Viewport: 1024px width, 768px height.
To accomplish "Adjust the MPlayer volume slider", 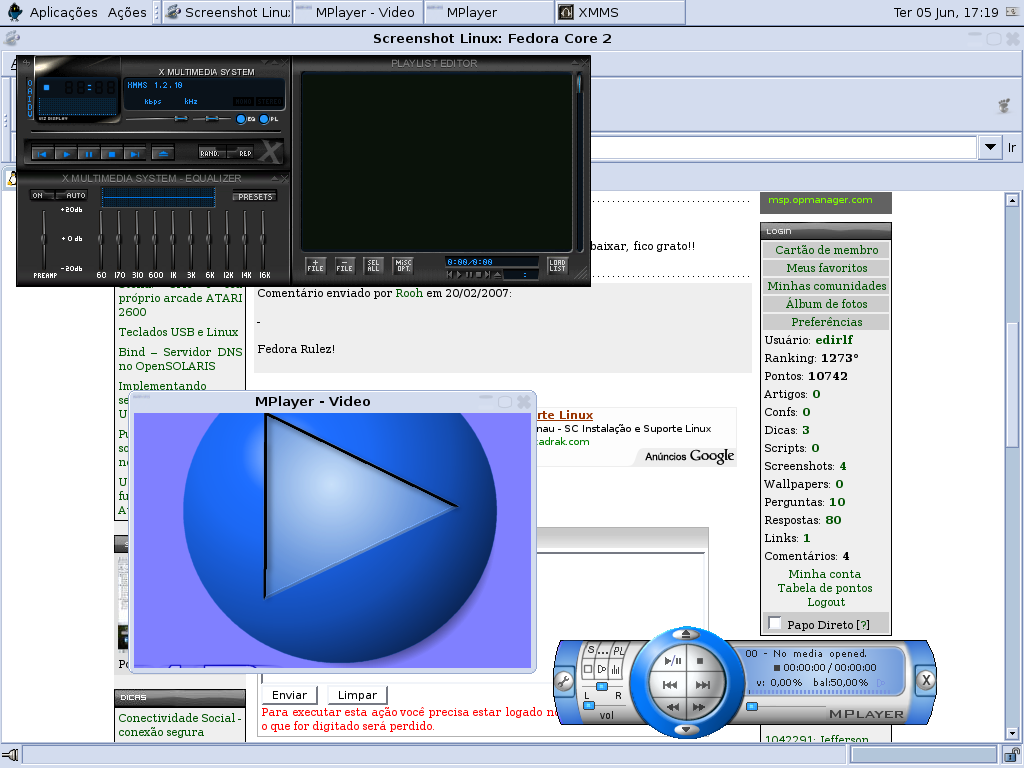I will (x=589, y=706).
